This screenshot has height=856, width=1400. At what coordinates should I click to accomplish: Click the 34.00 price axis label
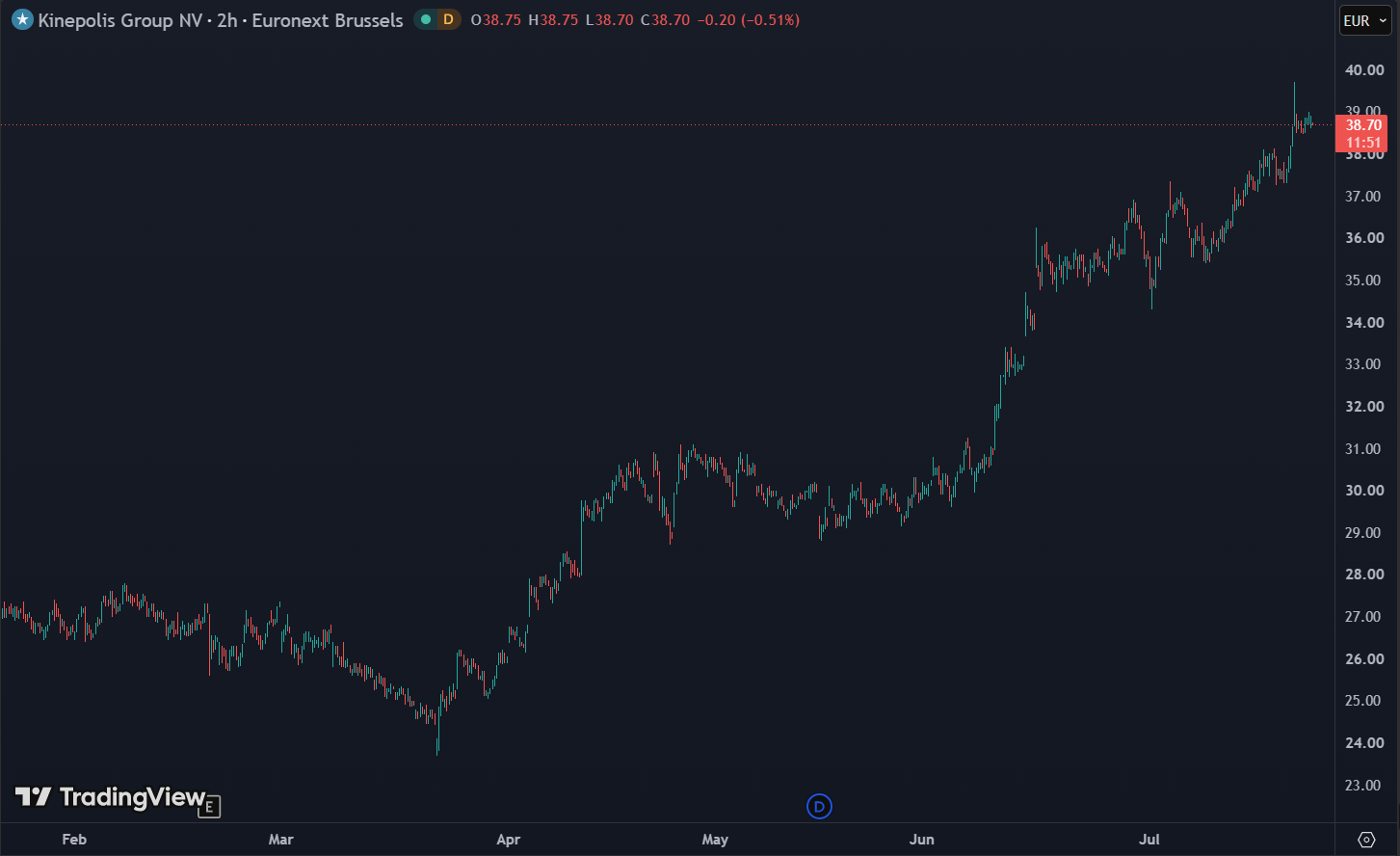pyautogui.click(x=1364, y=323)
